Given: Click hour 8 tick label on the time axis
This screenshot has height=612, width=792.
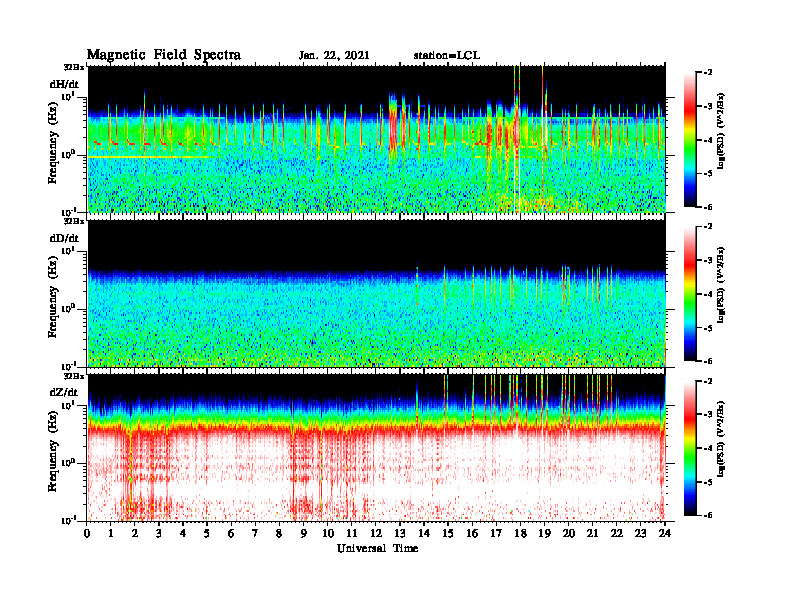Looking at the screenshot, I should coord(279,533).
